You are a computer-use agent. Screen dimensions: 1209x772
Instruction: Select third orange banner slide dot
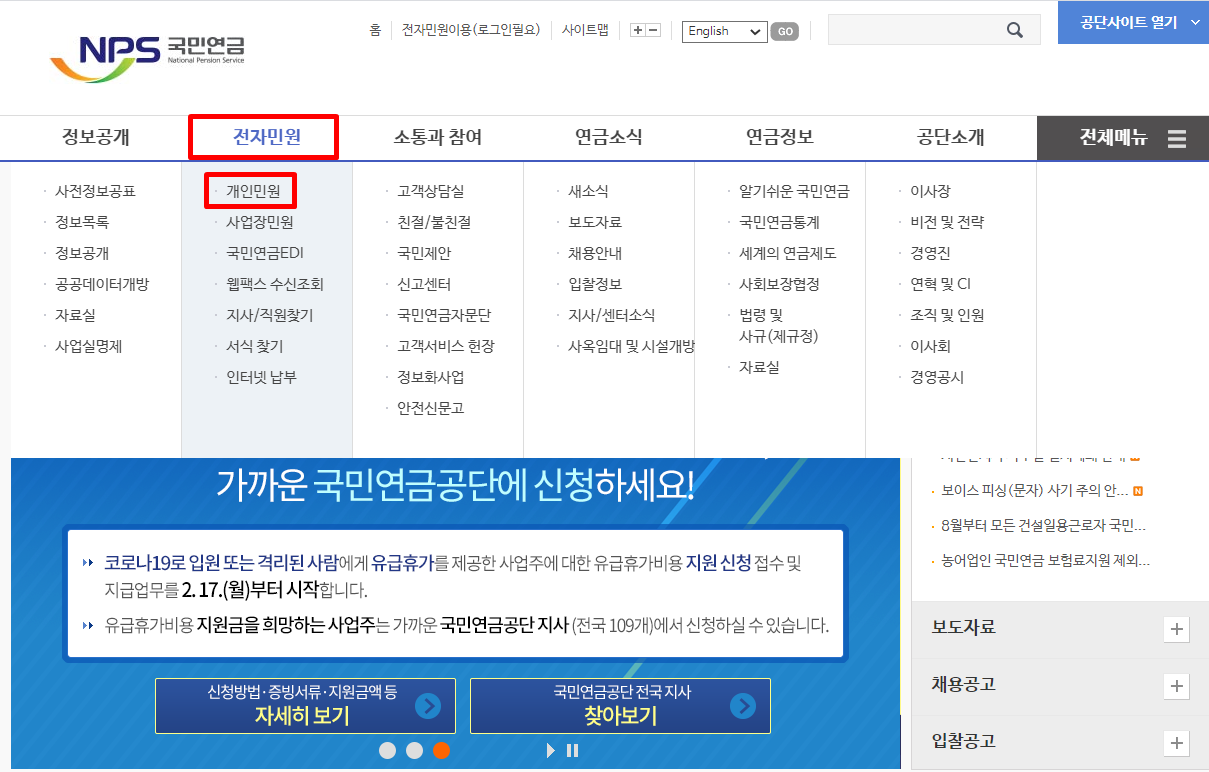click(x=441, y=750)
